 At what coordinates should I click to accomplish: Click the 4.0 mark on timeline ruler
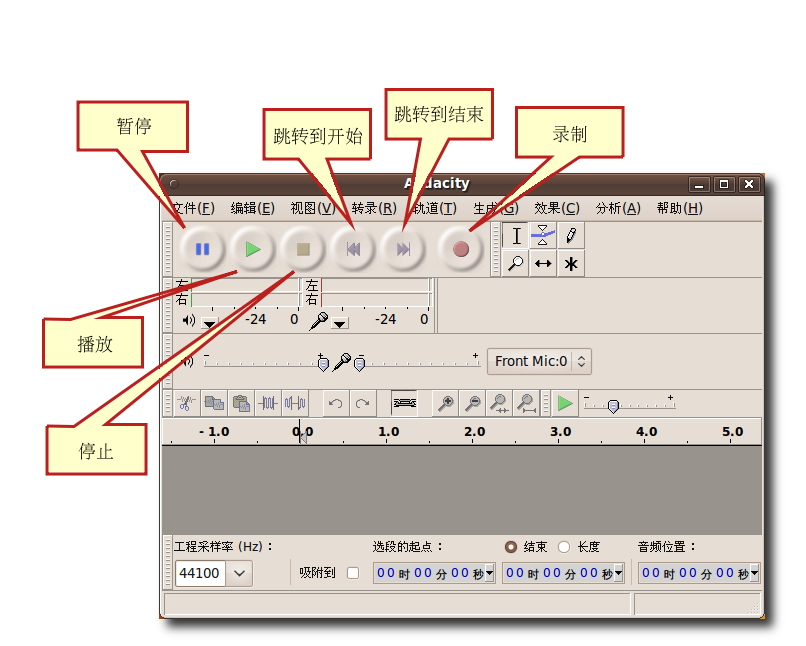[x=646, y=432]
